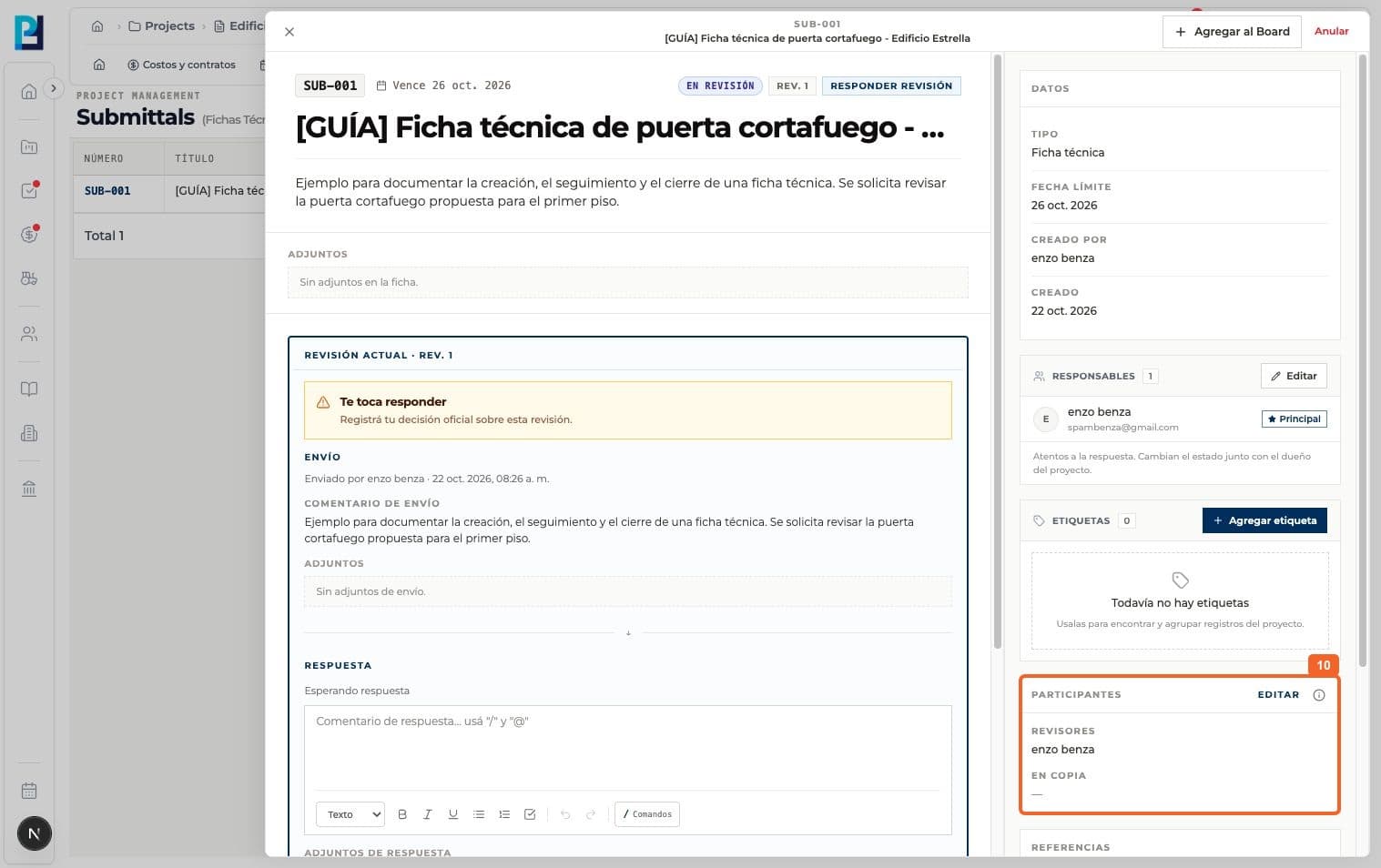Screen dimensions: 1381x868
Task: Open the chart folder sidebar icon
Action: point(29,147)
